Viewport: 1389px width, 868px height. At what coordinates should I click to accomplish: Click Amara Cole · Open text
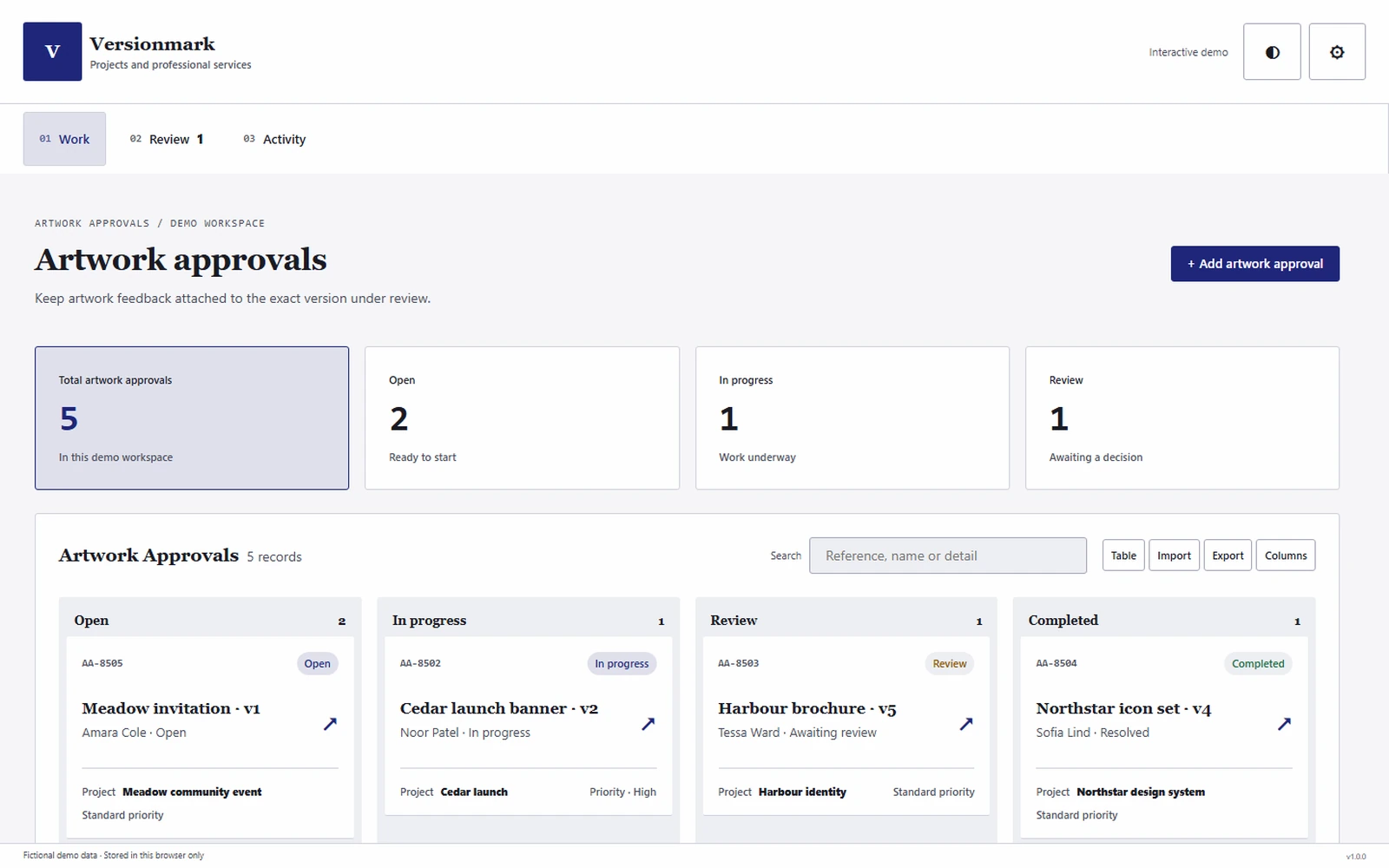tap(134, 733)
